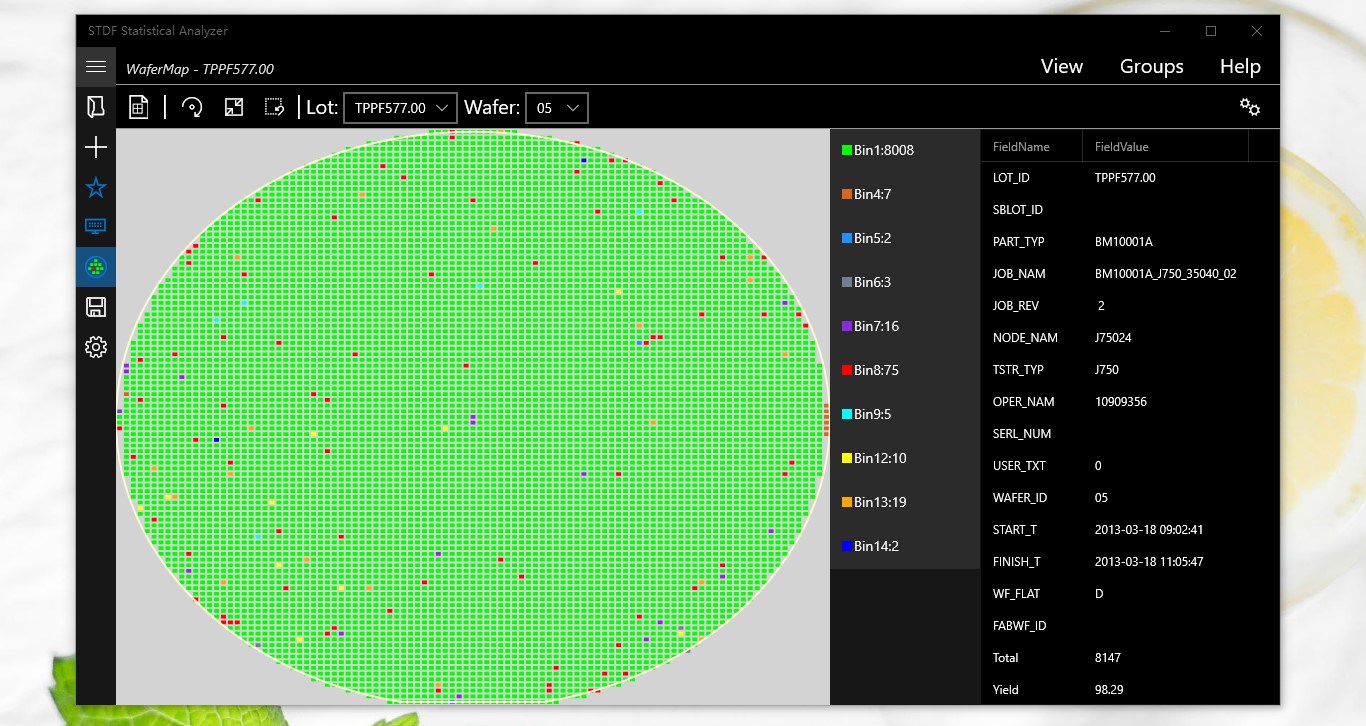Expand the Wafer dropdown showing 05
The image size is (1366, 726).
pyautogui.click(x=556, y=108)
